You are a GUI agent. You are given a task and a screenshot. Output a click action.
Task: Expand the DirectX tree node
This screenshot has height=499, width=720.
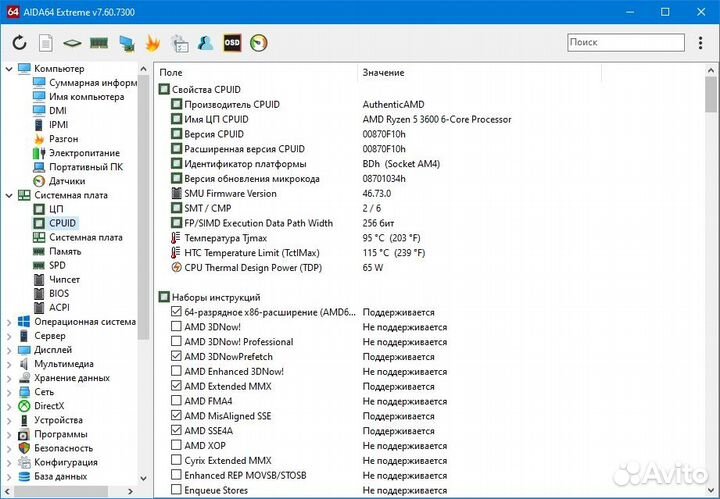tap(9, 407)
